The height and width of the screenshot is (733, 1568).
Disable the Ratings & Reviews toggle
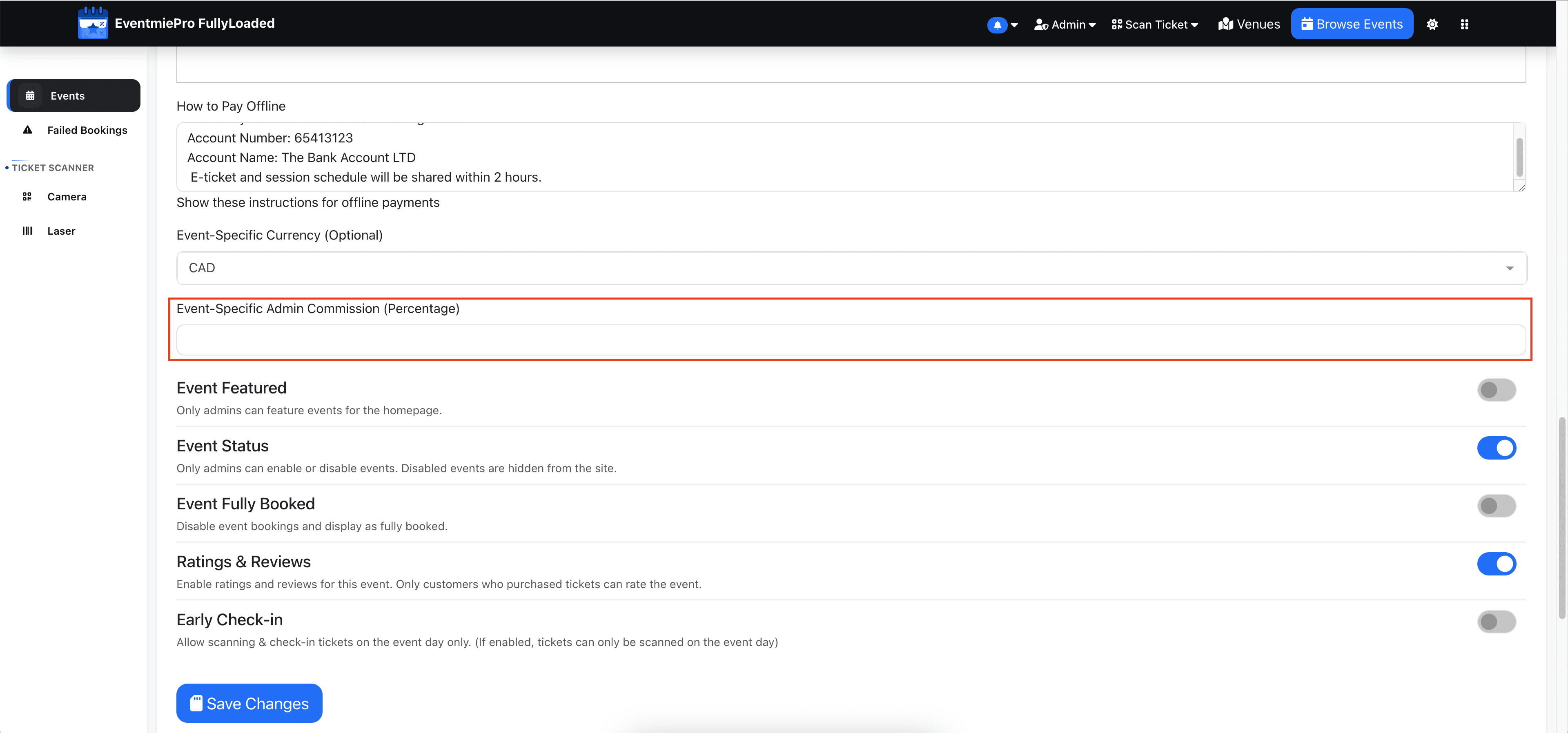coord(1496,564)
